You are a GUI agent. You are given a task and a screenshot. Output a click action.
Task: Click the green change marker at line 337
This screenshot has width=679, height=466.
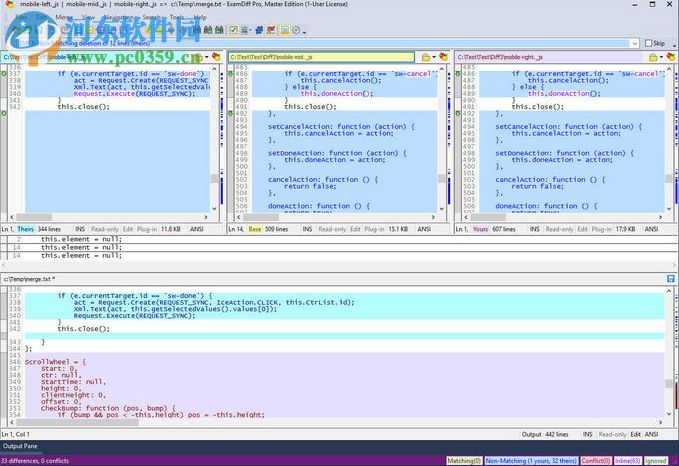coord(4,73)
